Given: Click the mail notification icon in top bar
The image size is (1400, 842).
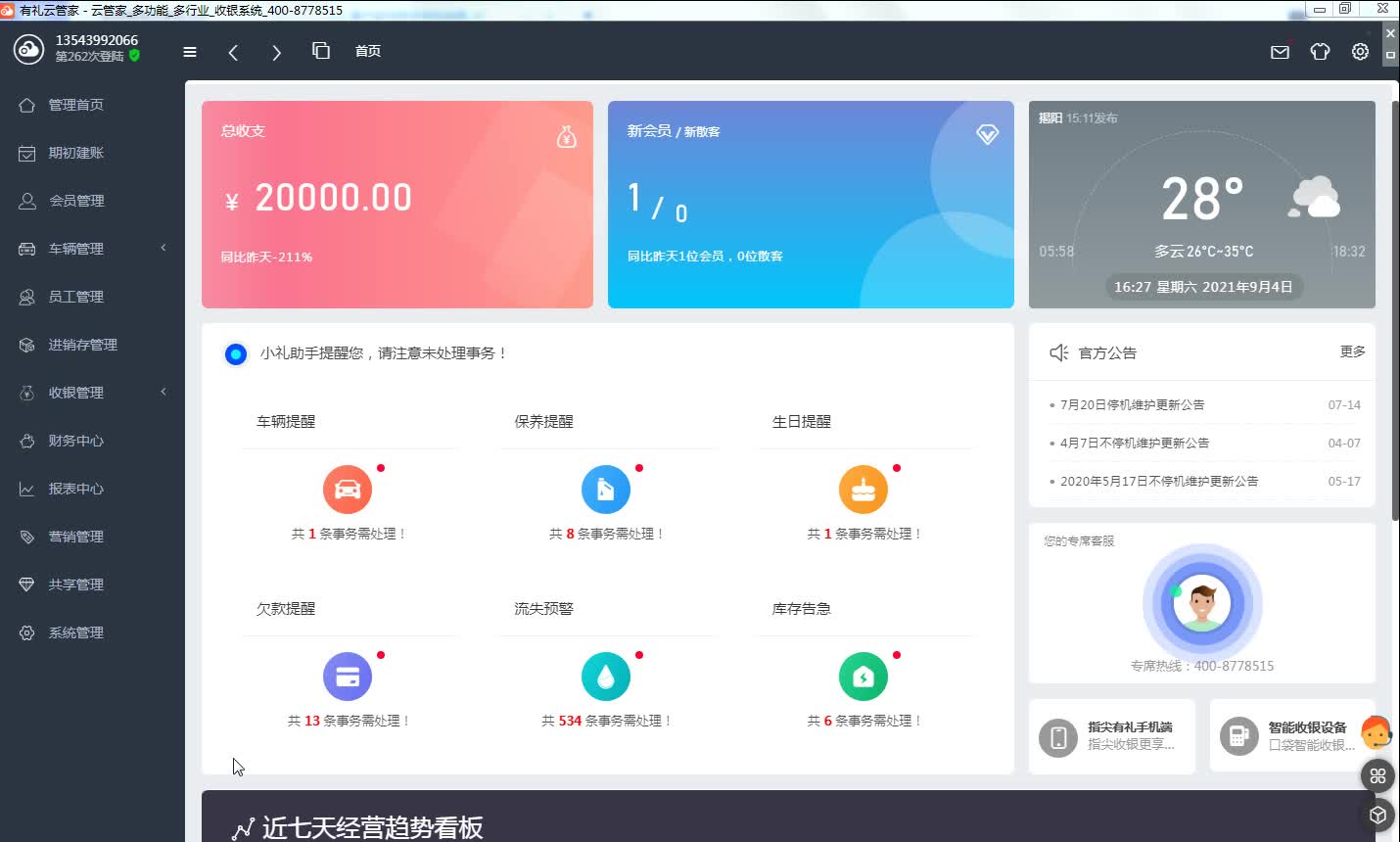Looking at the screenshot, I should pos(1279,52).
